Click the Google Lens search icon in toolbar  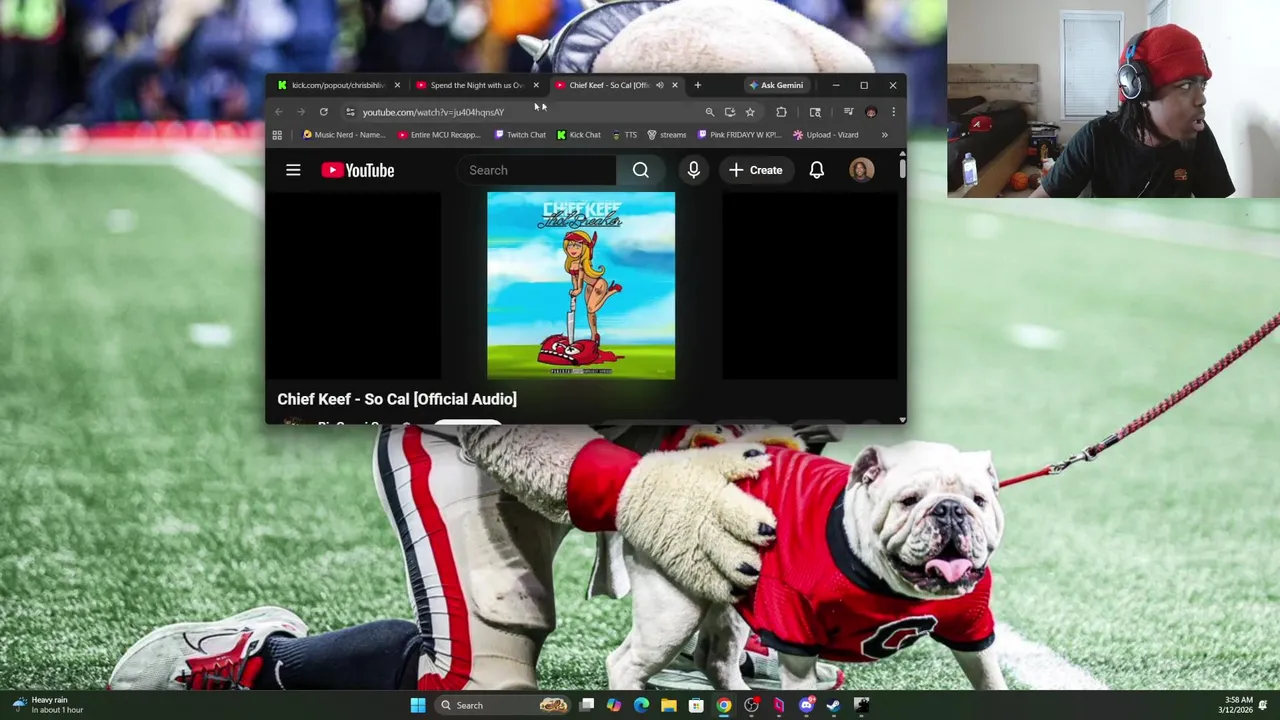815,112
